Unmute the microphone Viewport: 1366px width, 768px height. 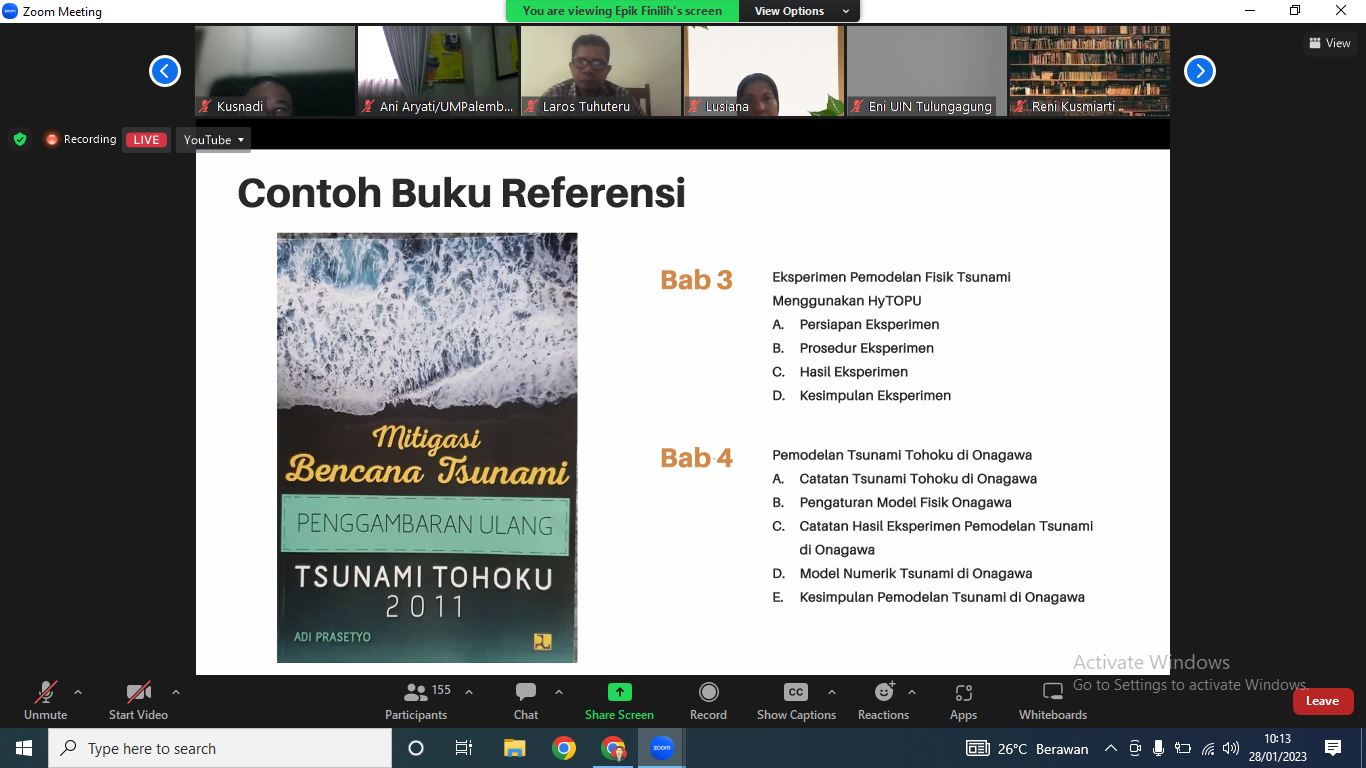point(45,700)
